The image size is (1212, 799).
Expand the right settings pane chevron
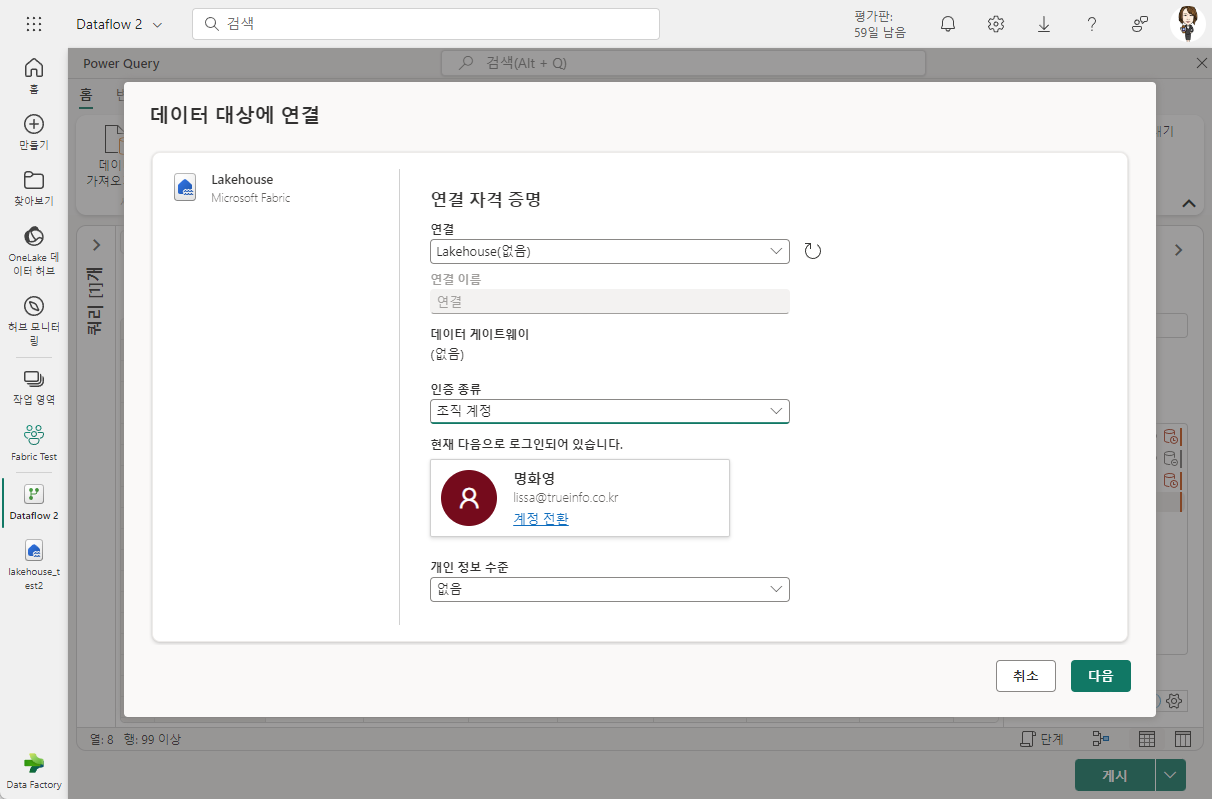click(x=1179, y=250)
